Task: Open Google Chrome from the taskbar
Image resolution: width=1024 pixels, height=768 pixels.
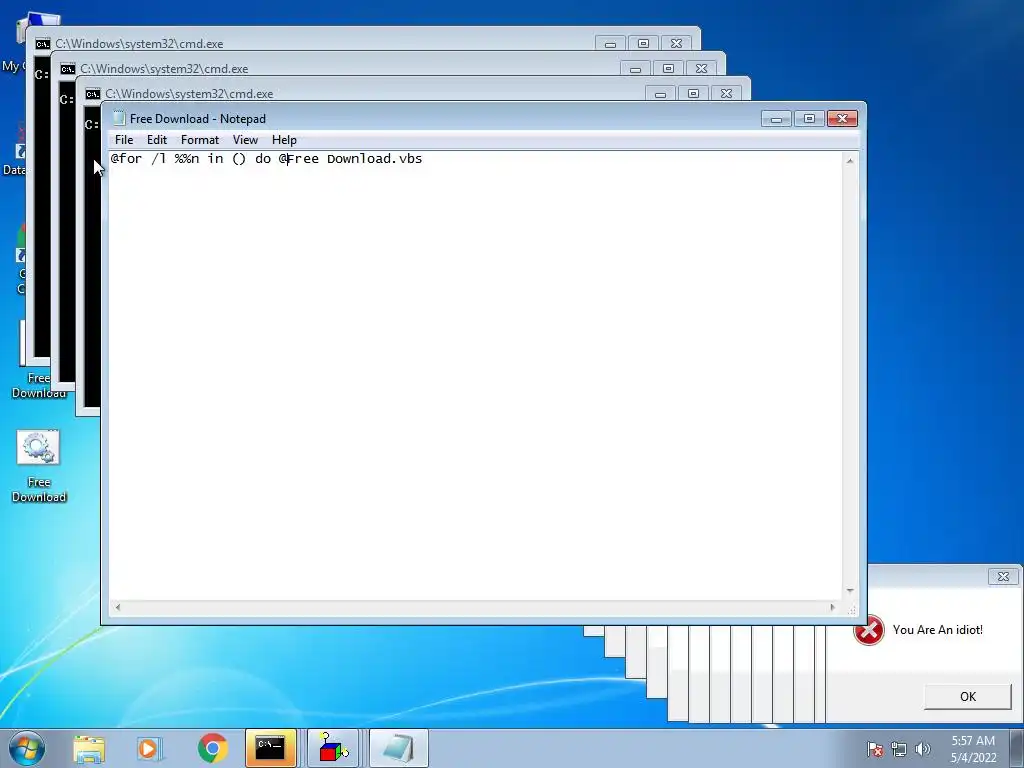Action: (212, 749)
